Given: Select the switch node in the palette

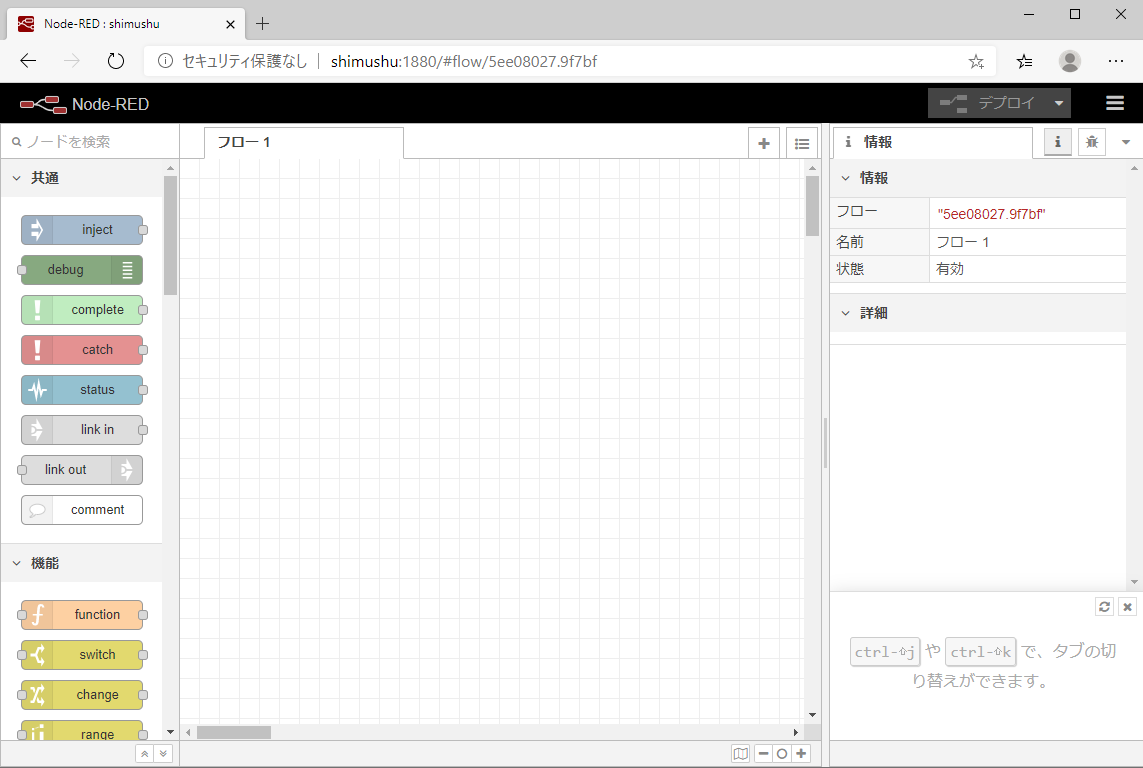Looking at the screenshot, I should [x=82, y=655].
